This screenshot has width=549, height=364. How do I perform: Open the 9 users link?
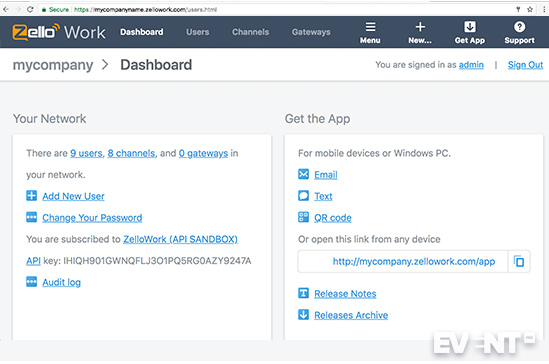tap(86, 153)
